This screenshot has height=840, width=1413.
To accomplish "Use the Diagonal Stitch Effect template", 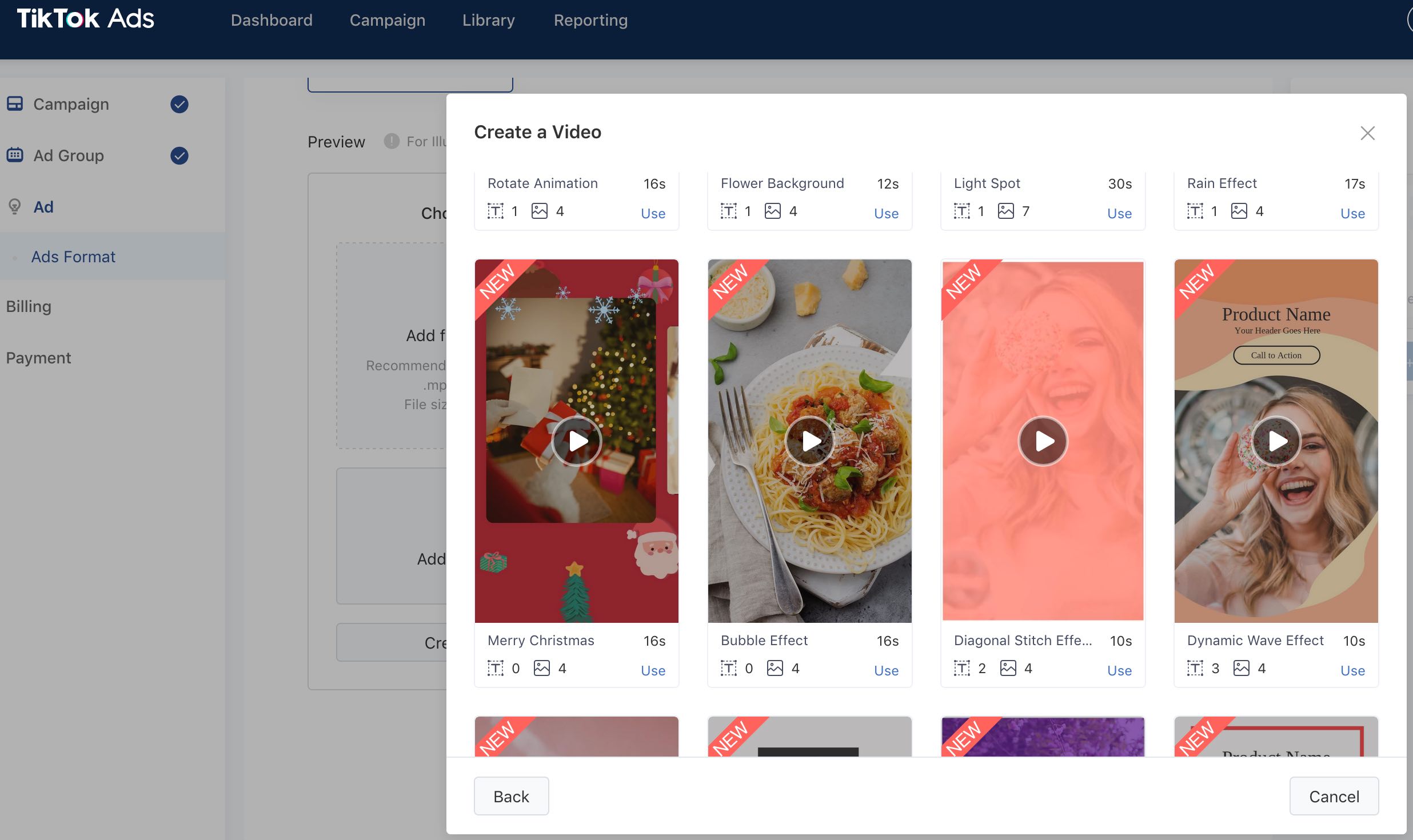I will pos(1119,671).
